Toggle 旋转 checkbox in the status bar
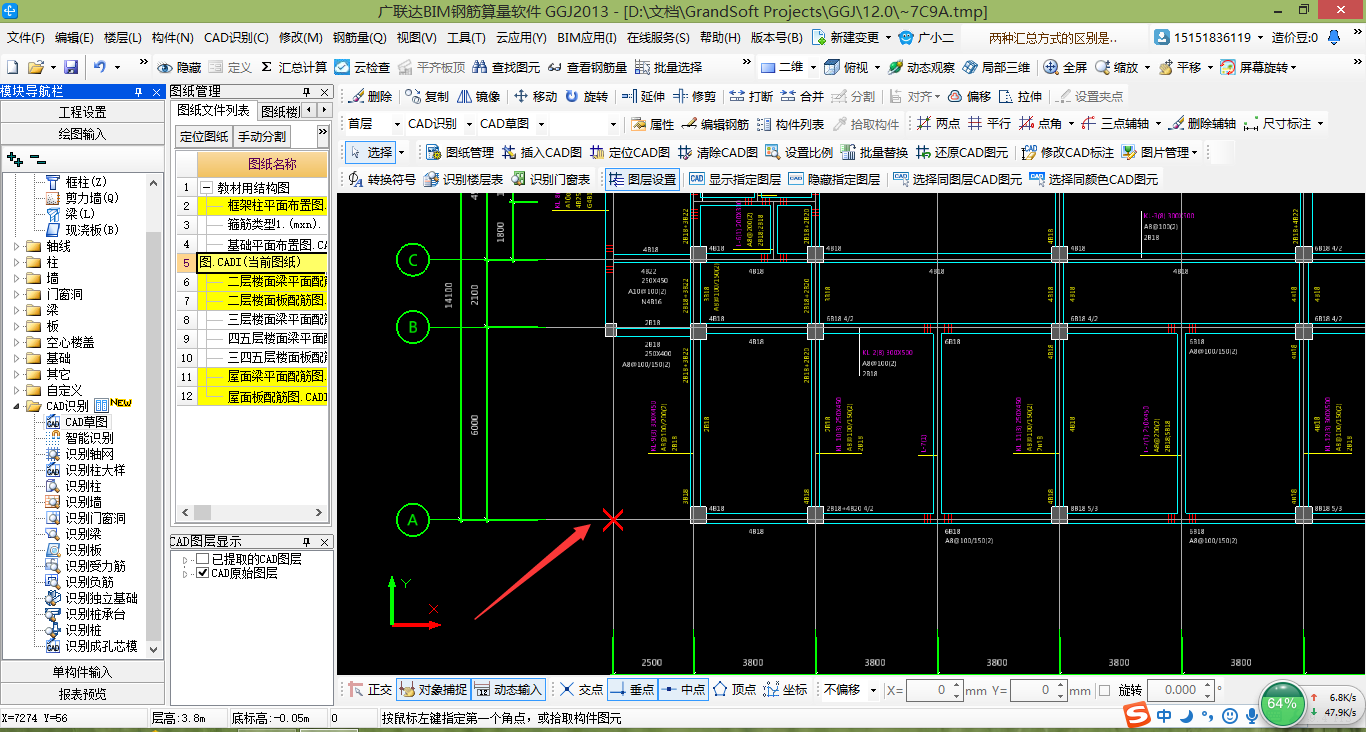Screen dimensions: 1366x732 coord(1104,690)
